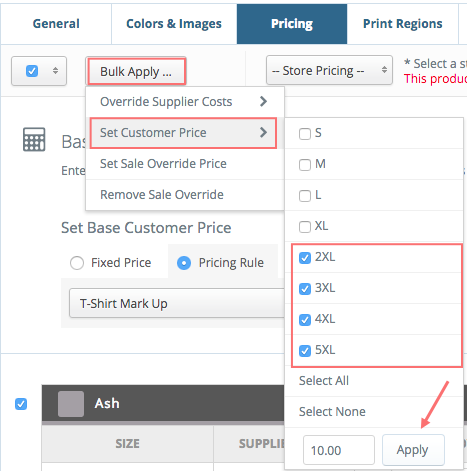Screen dimensions: 467x471
Task: Uncheck the Ash color row checkbox
Action: (x=21, y=404)
